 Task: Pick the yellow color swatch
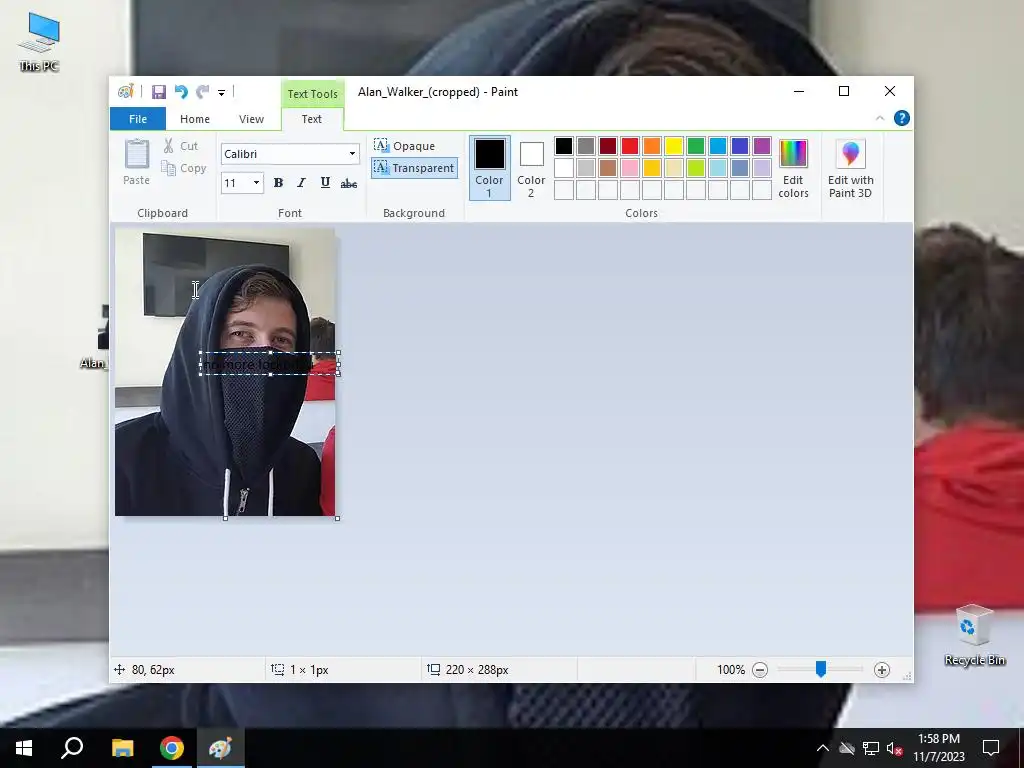674,146
